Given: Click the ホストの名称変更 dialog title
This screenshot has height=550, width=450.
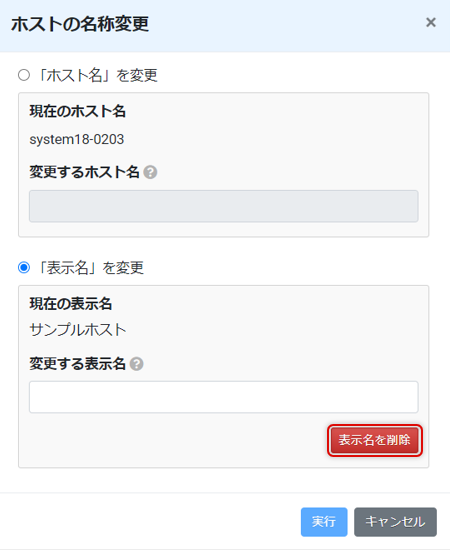Looking at the screenshot, I should pos(80,24).
